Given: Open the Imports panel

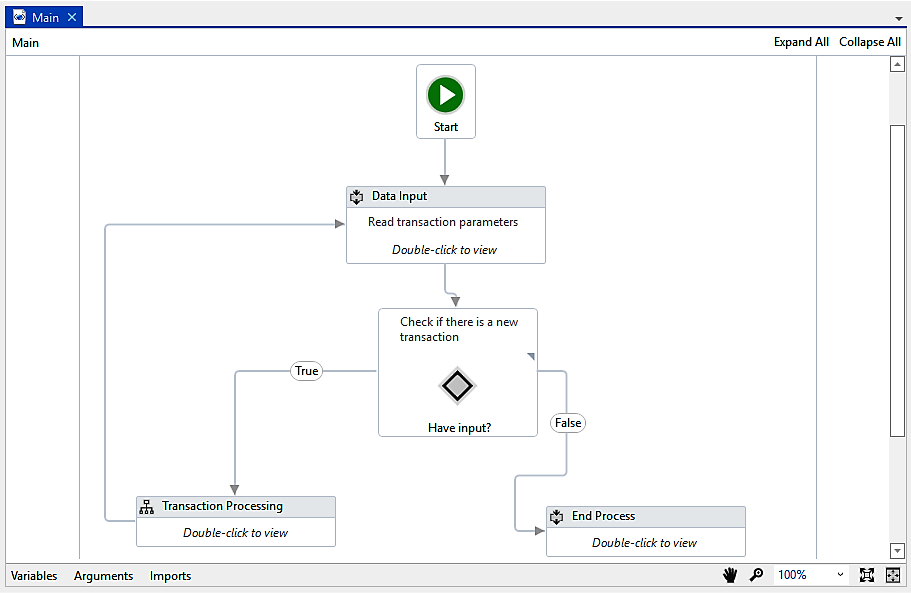Looking at the screenshot, I should (x=170, y=576).
